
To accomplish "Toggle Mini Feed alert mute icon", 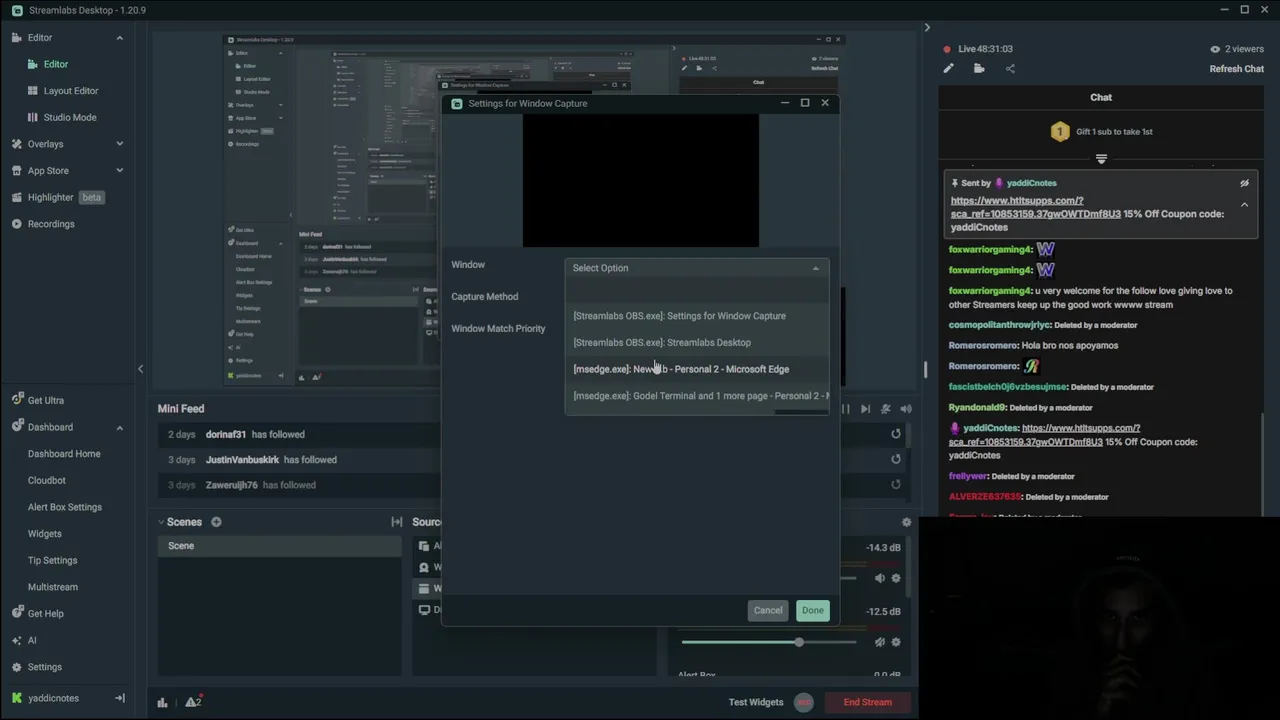I will tap(885, 409).
